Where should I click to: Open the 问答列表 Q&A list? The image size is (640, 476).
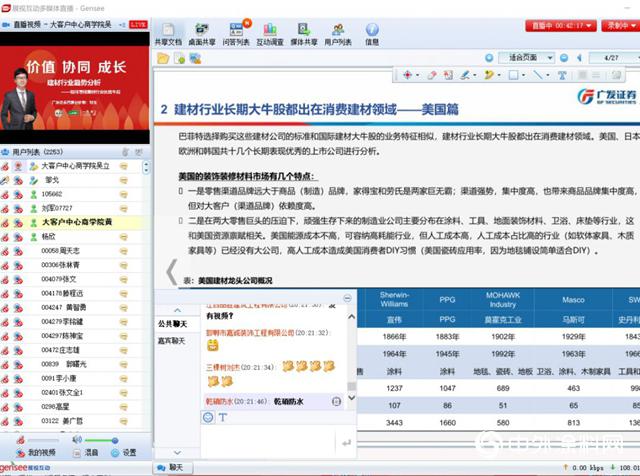[236, 33]
